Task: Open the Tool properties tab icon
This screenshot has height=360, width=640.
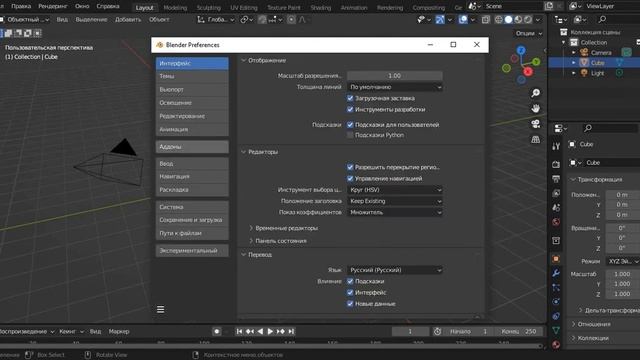Action: 556,146
